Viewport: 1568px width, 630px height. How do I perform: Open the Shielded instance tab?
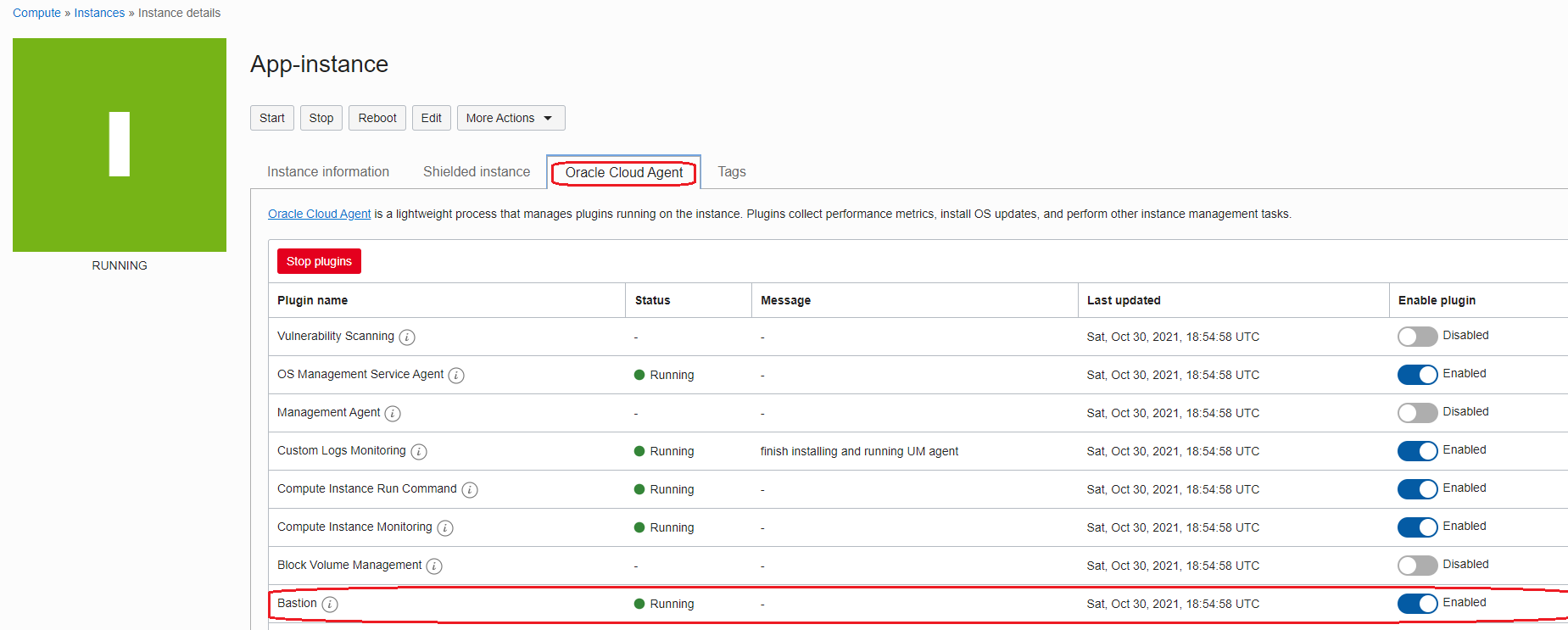pos(477,172)
